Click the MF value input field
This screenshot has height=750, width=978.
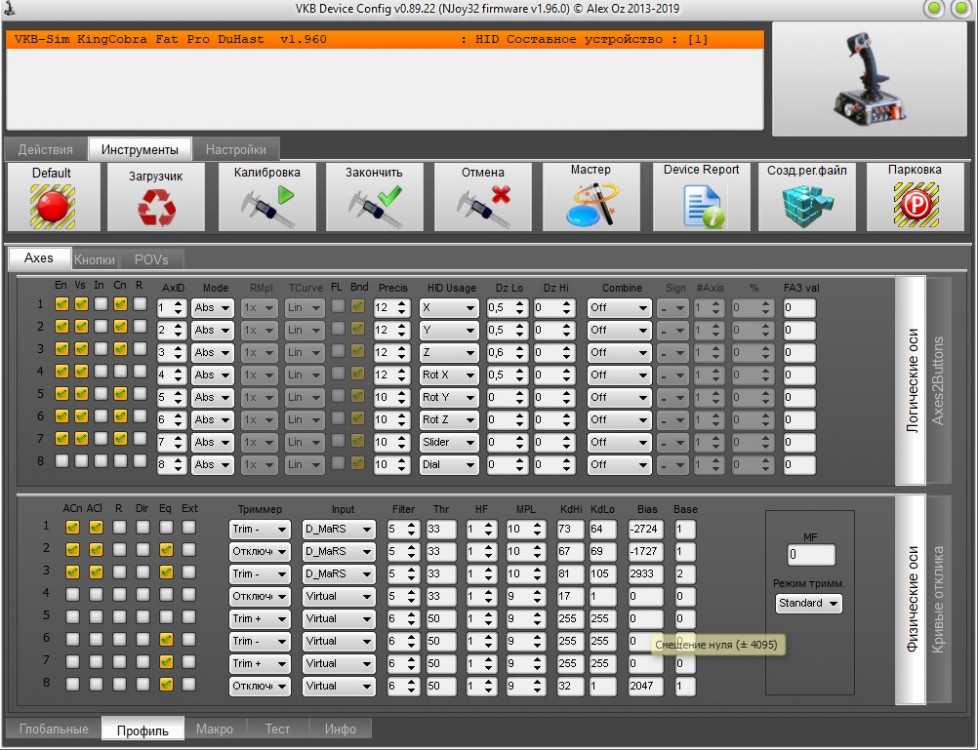(x=811, y=555)
